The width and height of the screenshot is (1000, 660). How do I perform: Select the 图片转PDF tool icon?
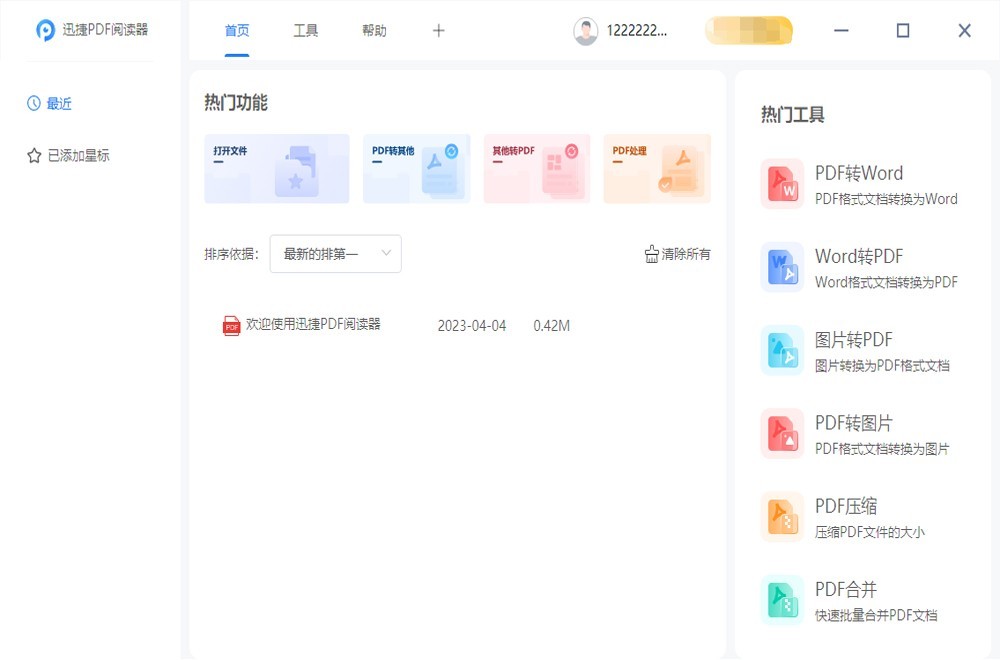(x=781, y=350)
